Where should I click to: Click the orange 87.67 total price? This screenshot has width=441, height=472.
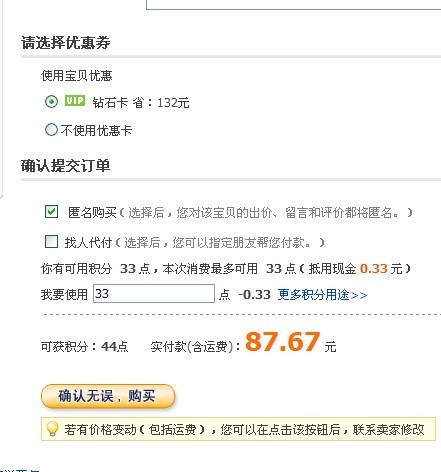pos(283,342)
